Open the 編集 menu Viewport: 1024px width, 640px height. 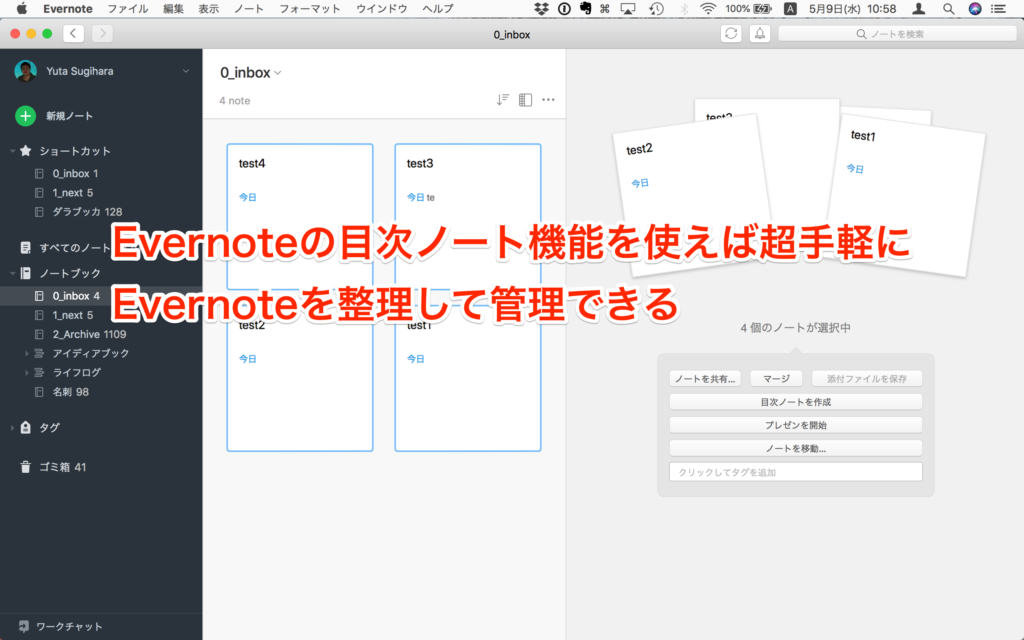[x=173, y=8]
